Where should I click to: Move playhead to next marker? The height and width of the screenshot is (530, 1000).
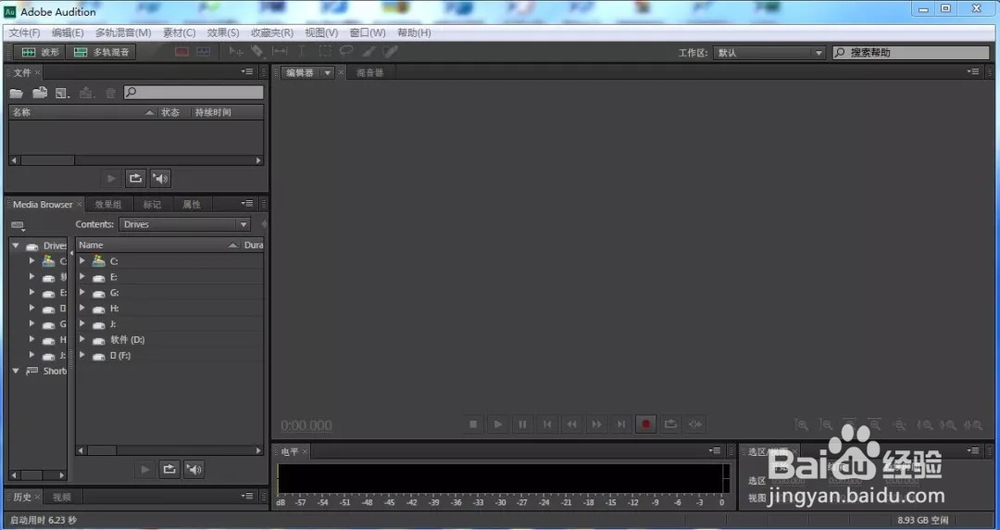[621, 424]
